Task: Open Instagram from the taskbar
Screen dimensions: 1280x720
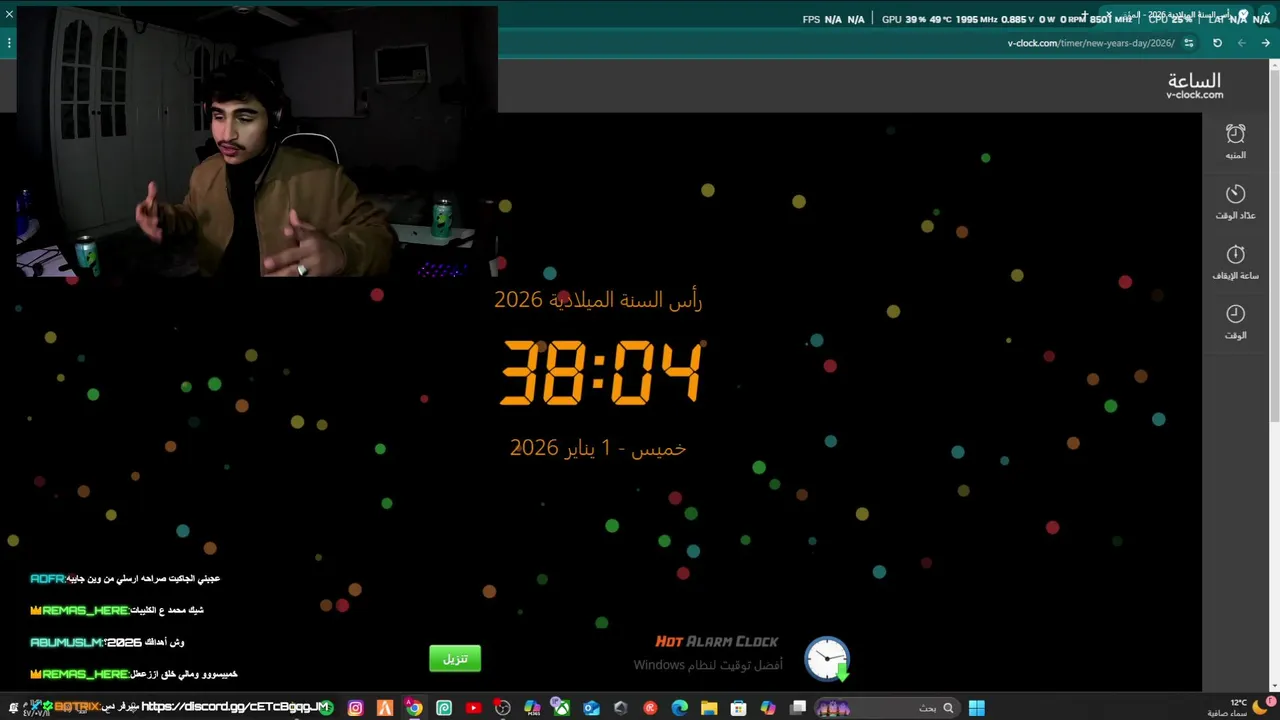Action: [356, 708]
